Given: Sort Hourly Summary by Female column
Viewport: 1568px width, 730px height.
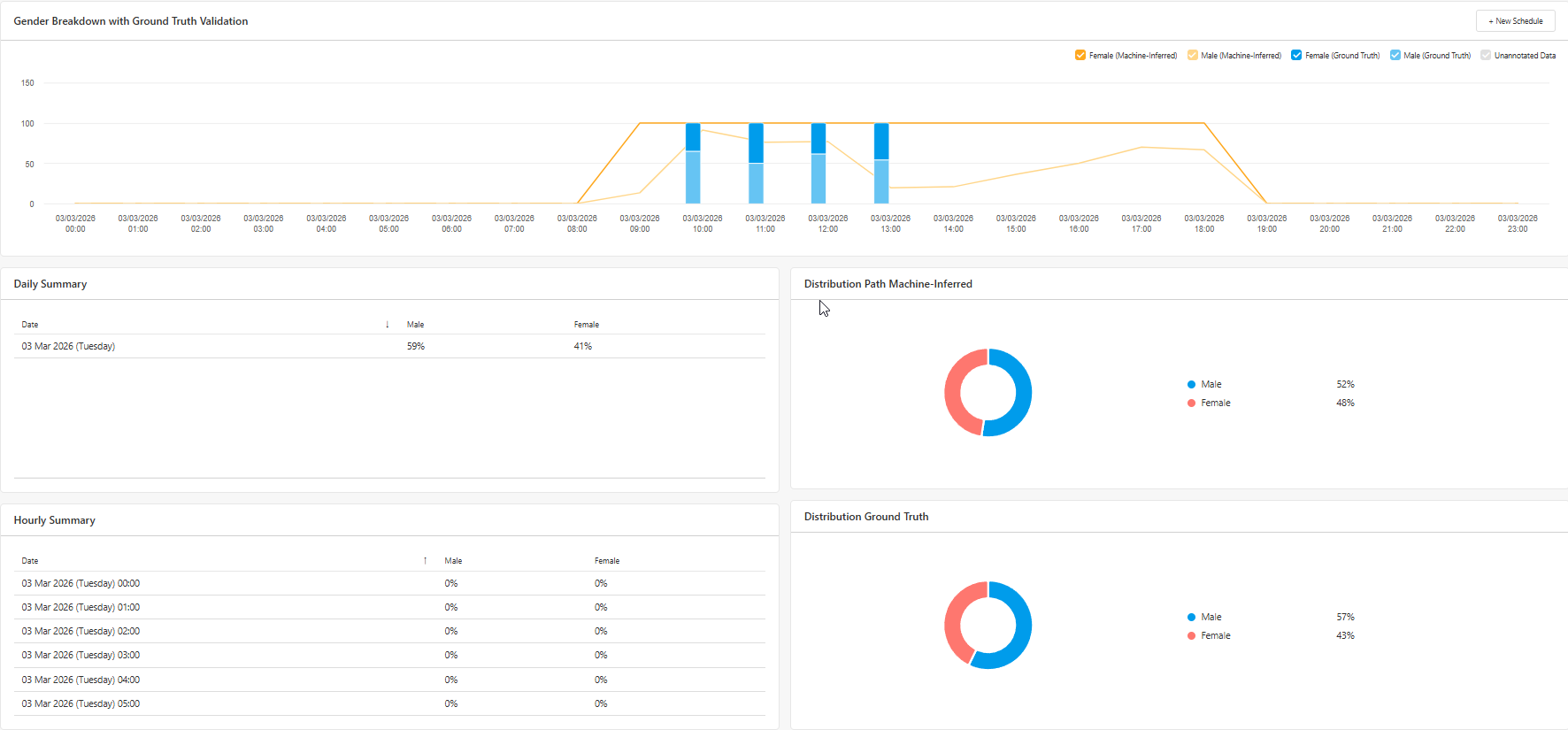Looking at the screenshot, I should 606,561.
